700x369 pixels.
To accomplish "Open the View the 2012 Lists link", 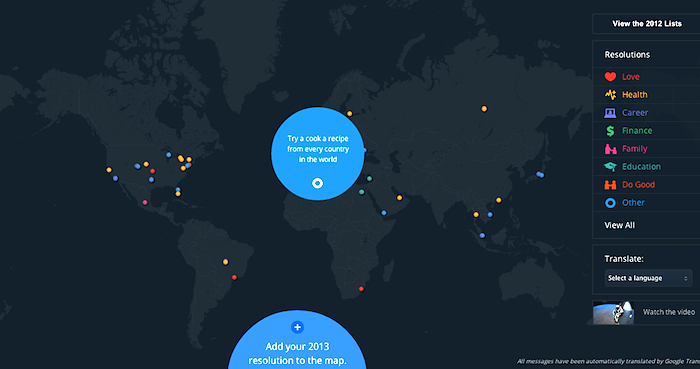I will click(647, 24).
